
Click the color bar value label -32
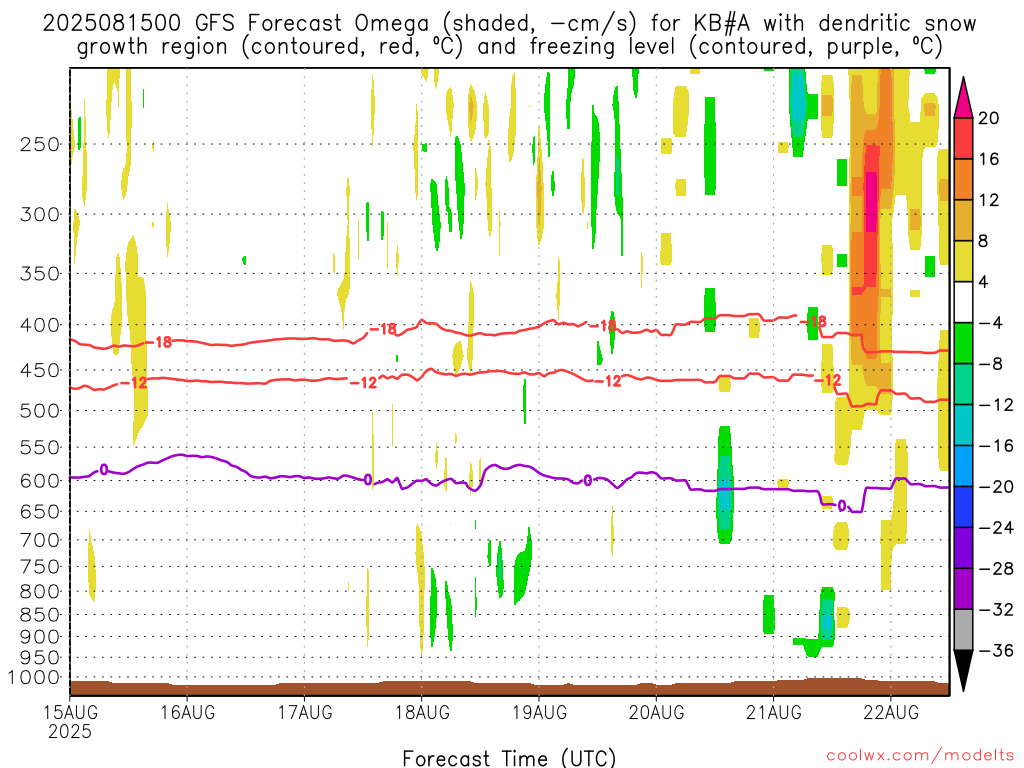point(996,610)
